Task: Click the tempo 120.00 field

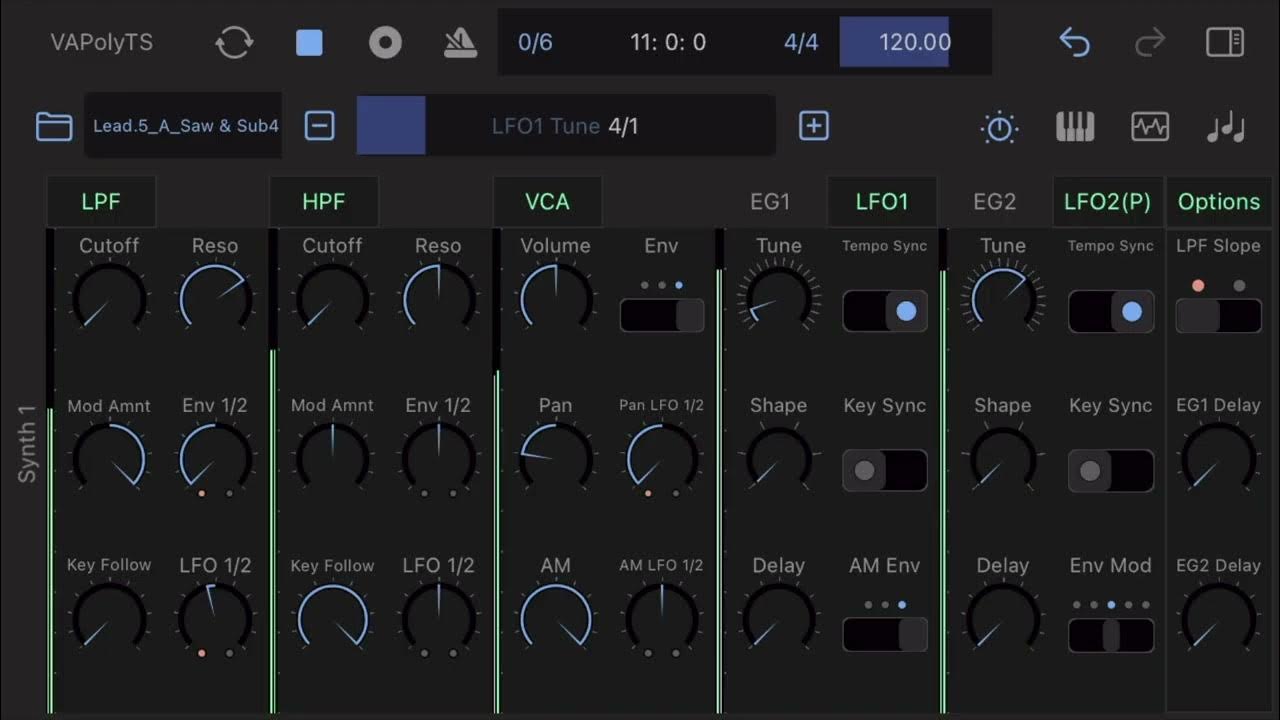Action: [x=895, y=42]
